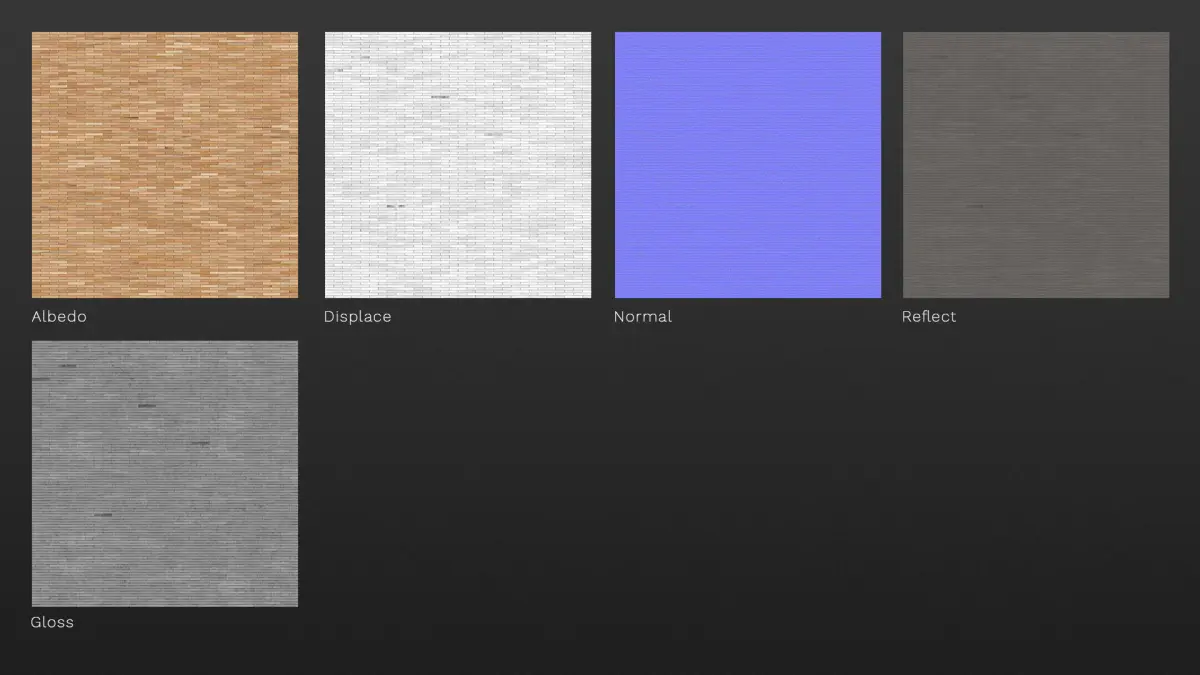
Task: Click the blue Normal map thumbnail
Action: click(748, 165)
